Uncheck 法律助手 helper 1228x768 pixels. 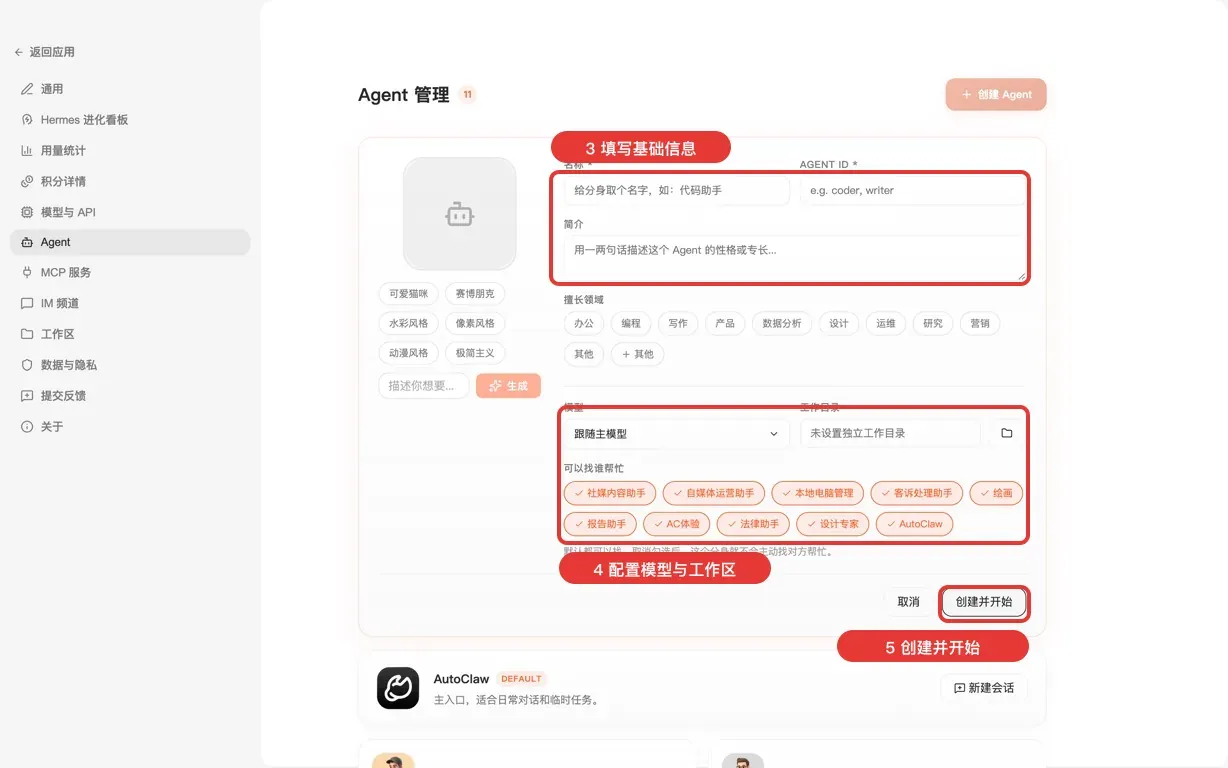click(x=754, y=524)
